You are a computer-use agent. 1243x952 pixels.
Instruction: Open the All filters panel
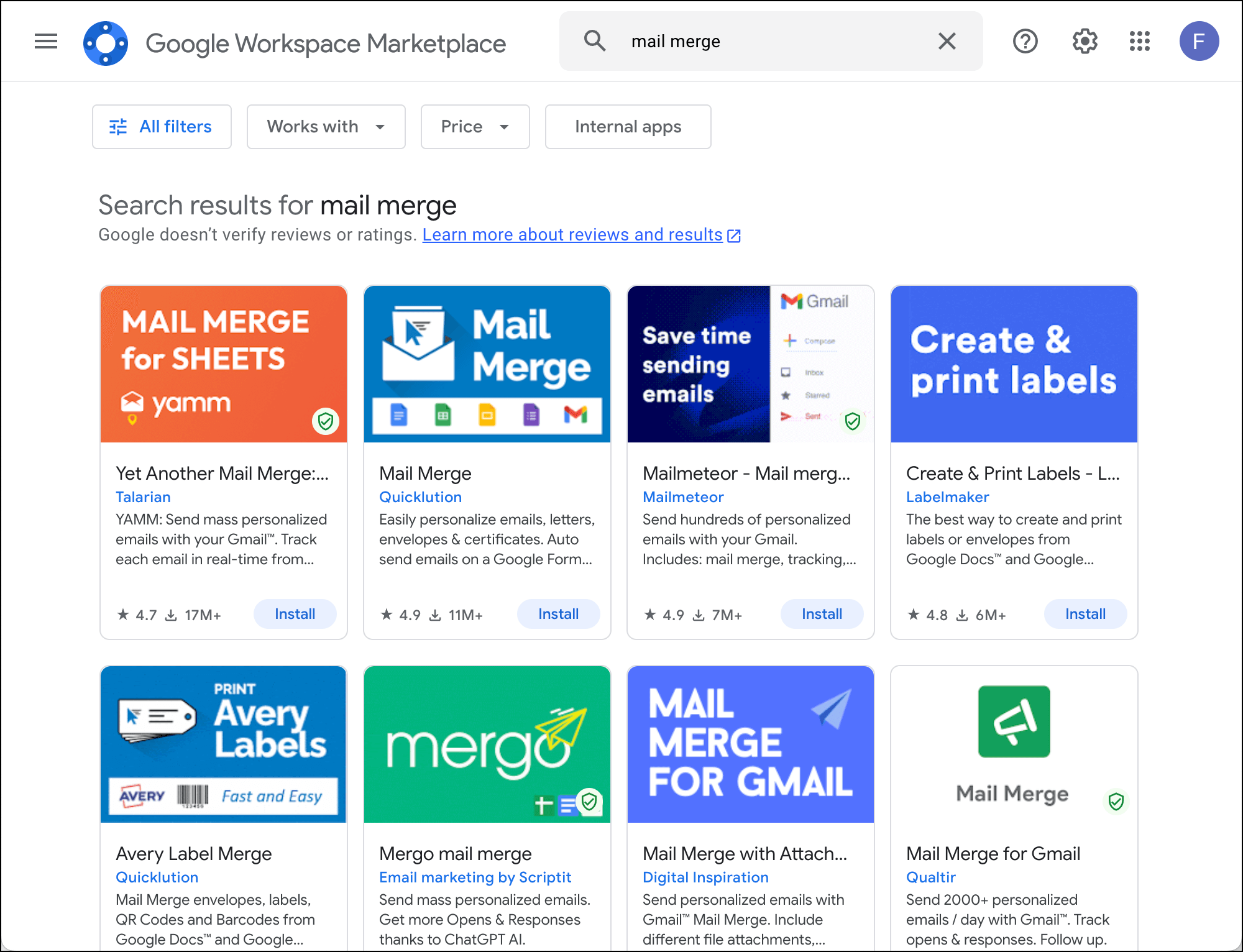pyautogui.click(x=162, y=127)
